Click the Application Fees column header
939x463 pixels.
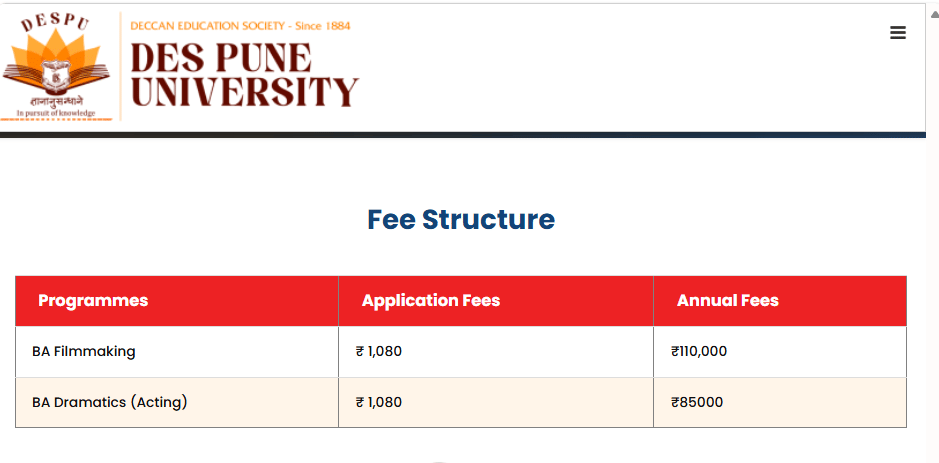pos(431,301)
